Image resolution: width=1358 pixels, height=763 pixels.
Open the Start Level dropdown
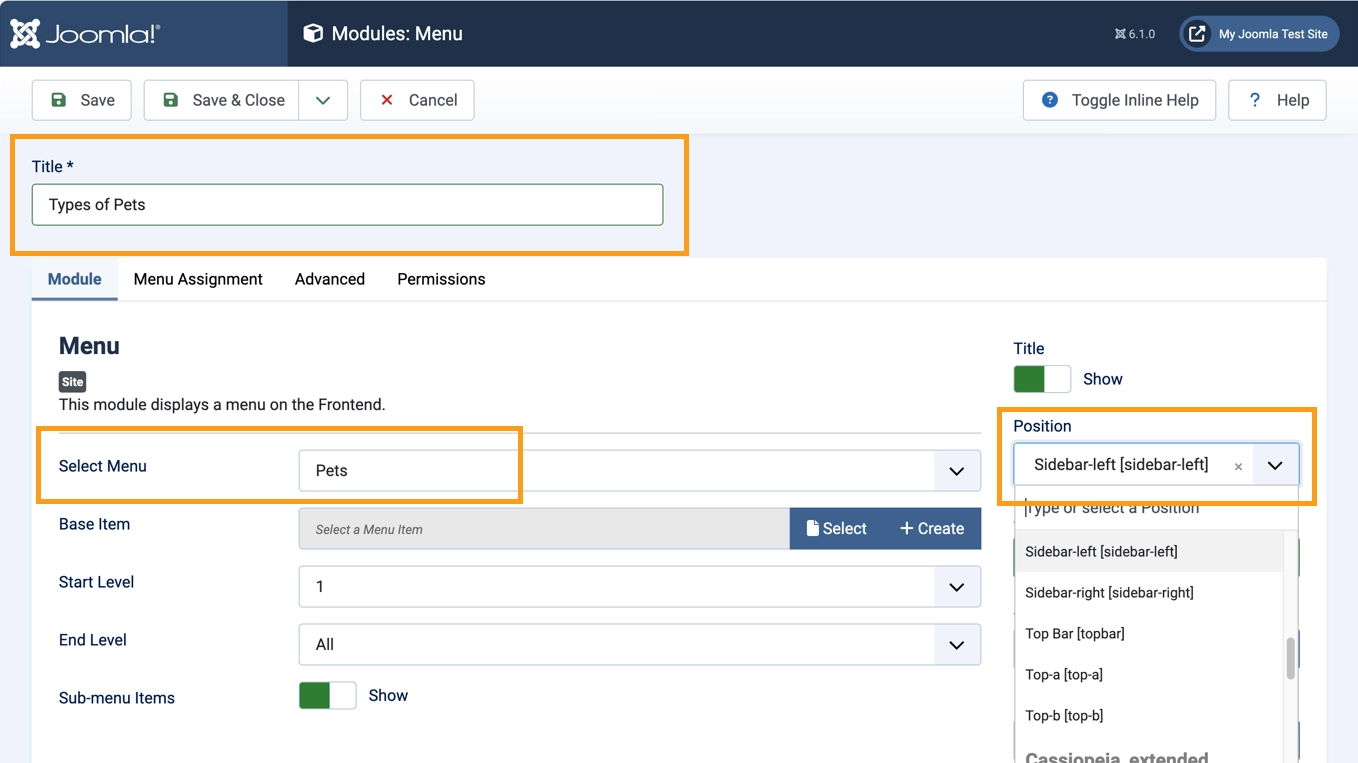(x=640, y=586)
